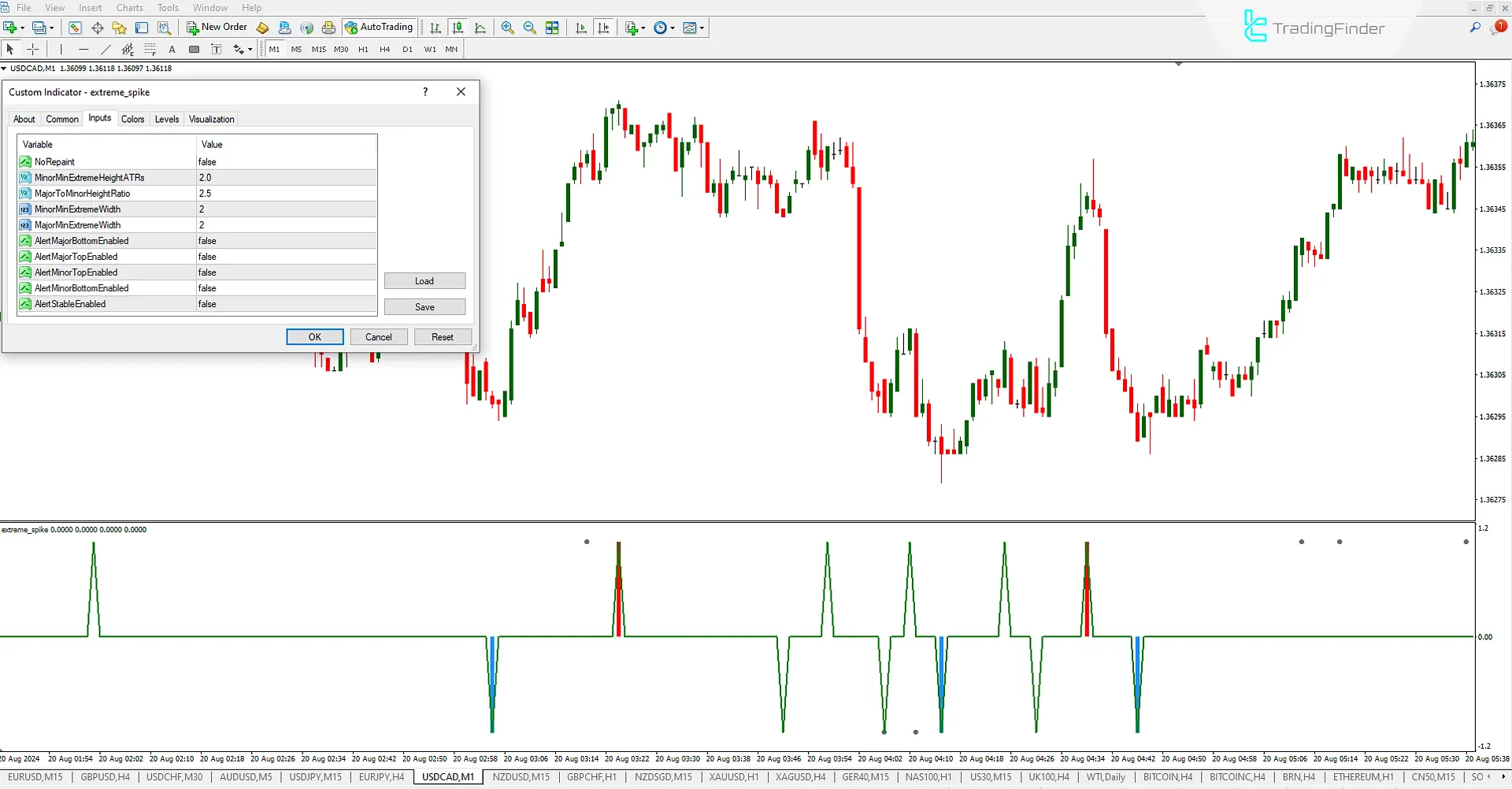Tile chart windows using the toolbar icon
Image resolution: width=1512 pixels, height=789 pixels.
click(x=552, y=27)
